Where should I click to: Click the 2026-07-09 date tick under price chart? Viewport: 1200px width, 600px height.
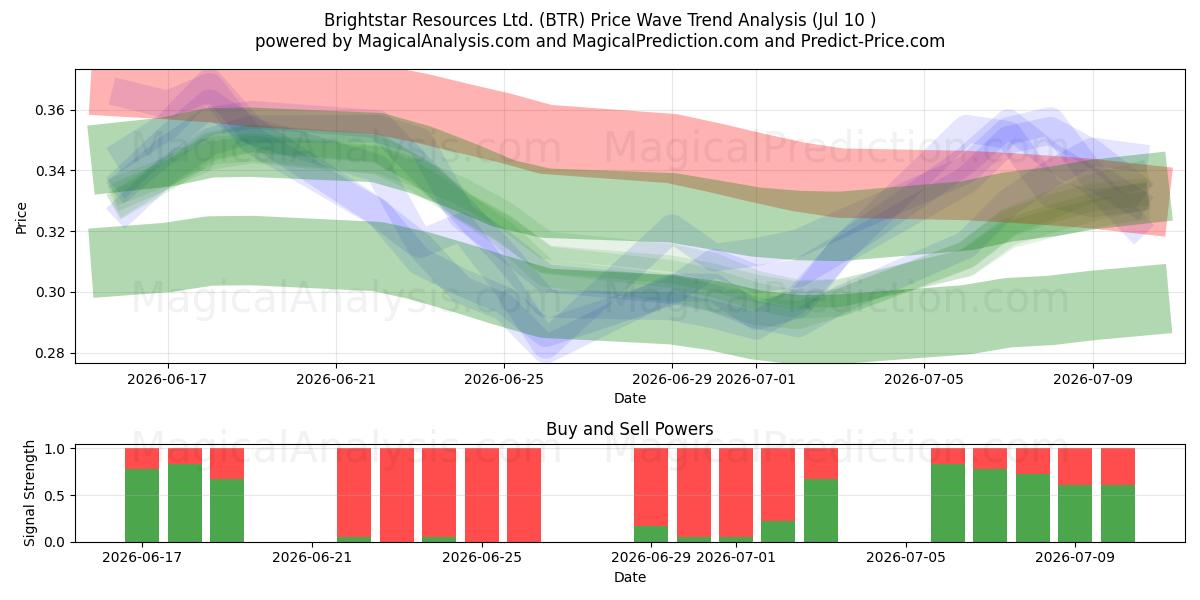[1092, 379]
